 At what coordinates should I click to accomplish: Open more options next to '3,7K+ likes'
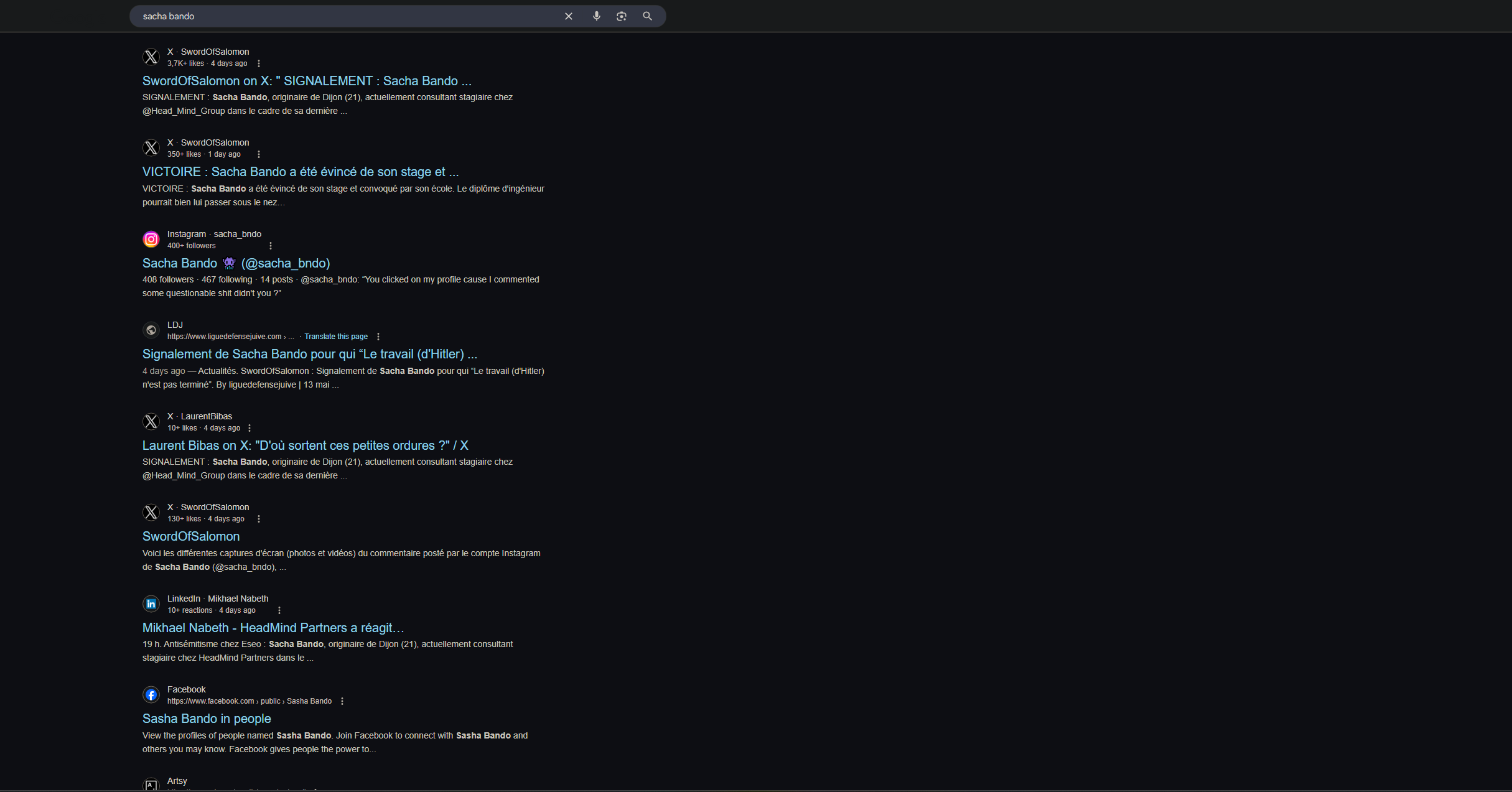pos(259,63)
